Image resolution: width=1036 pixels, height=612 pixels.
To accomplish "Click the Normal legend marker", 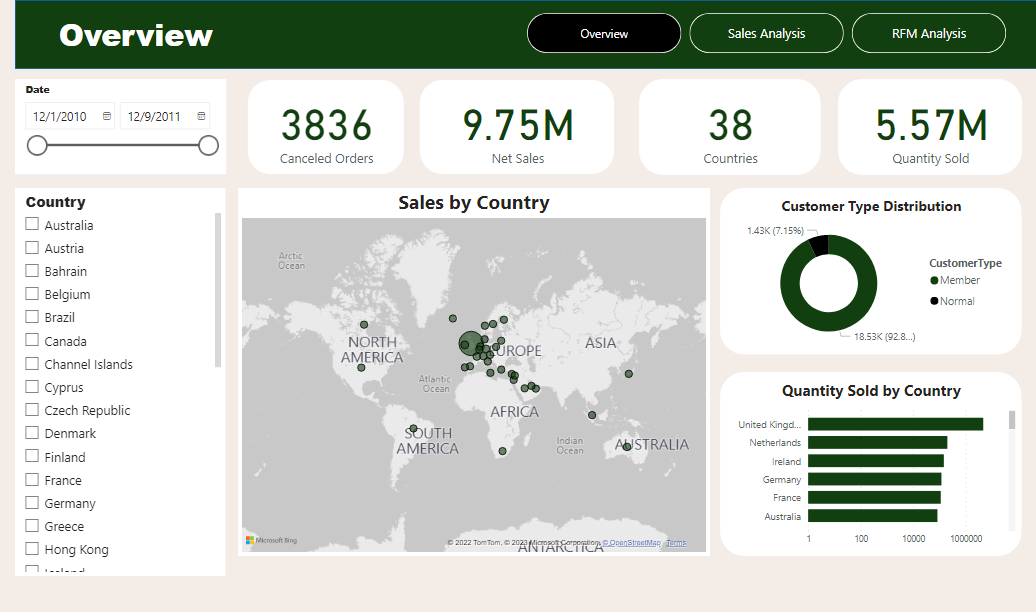I will (x=934, y=301).
